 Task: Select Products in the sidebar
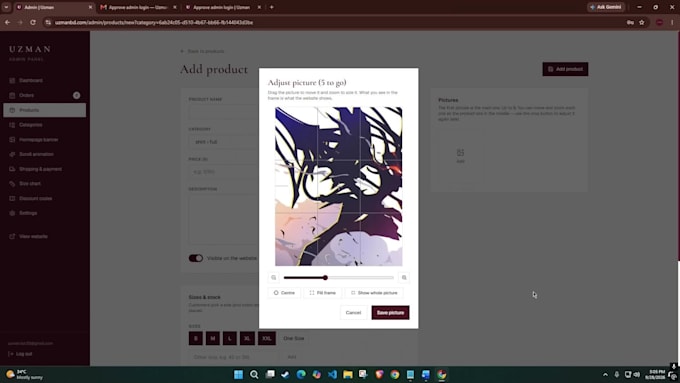(x=44, y=110)
